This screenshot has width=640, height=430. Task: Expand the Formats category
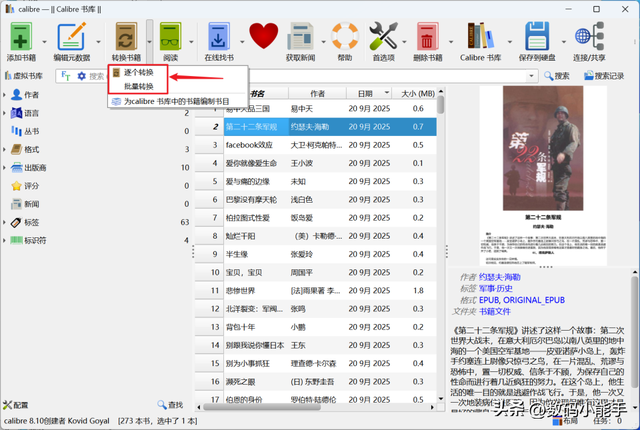[4, 149]
